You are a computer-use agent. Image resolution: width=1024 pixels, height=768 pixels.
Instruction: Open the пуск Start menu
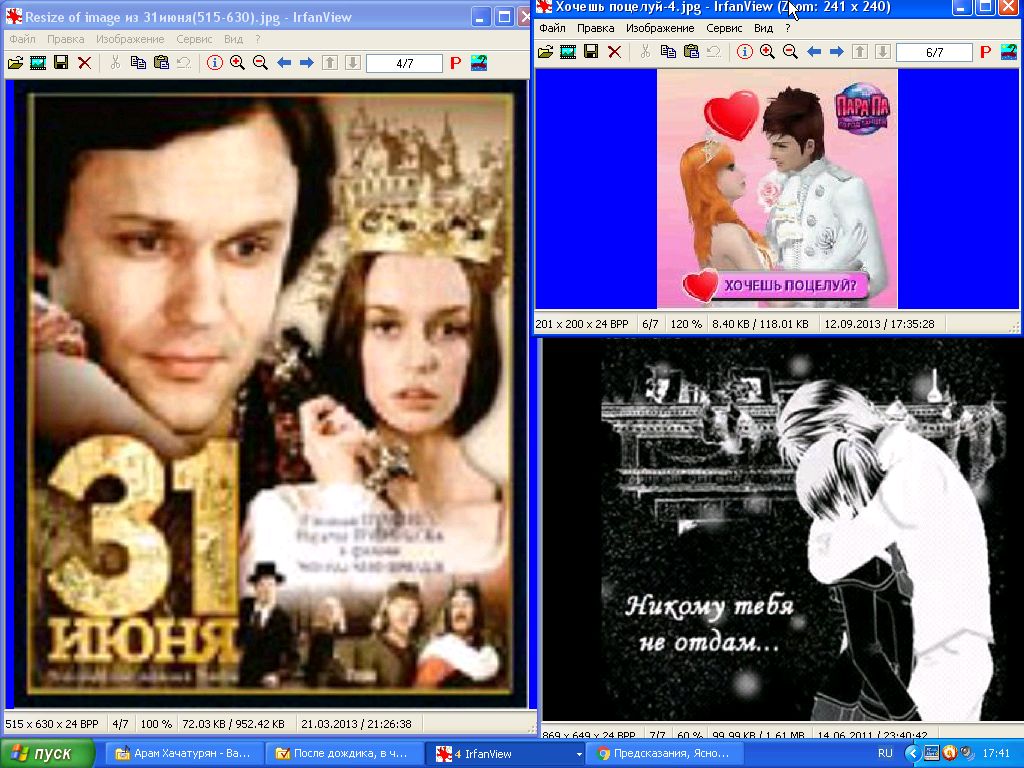pos(48,753)
